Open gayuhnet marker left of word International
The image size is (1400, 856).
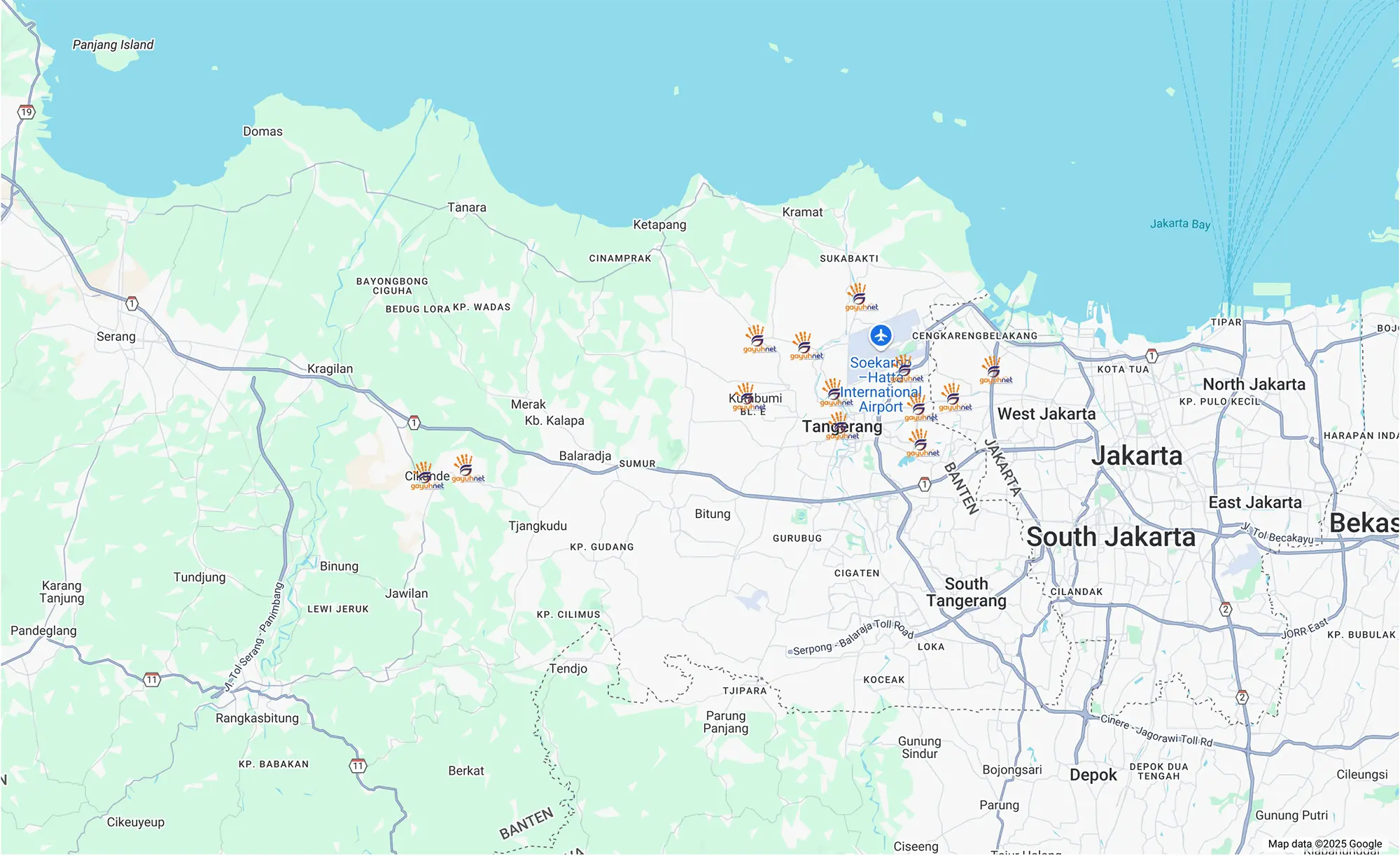[x=836, y=392]
